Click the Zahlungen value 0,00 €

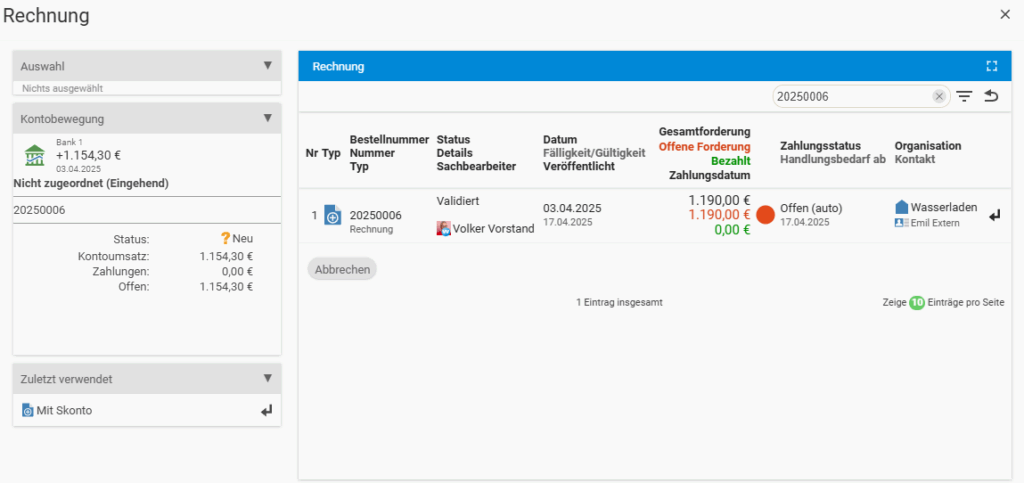[x=237, y=272]
